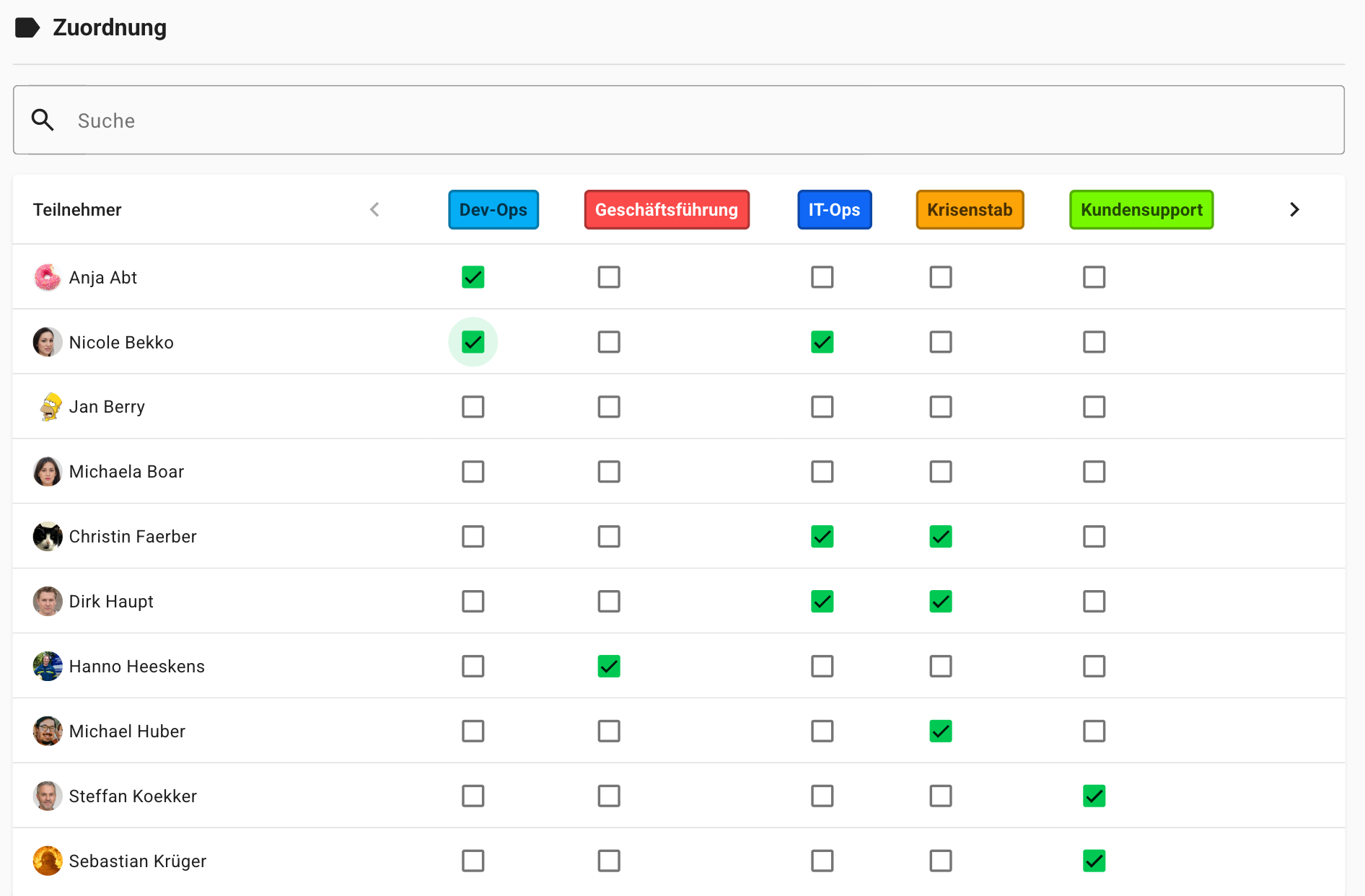Screen dimensions: 1365x896
Task: Click Christin Faerber's cat avatar
Action: [x=48, y=537]
